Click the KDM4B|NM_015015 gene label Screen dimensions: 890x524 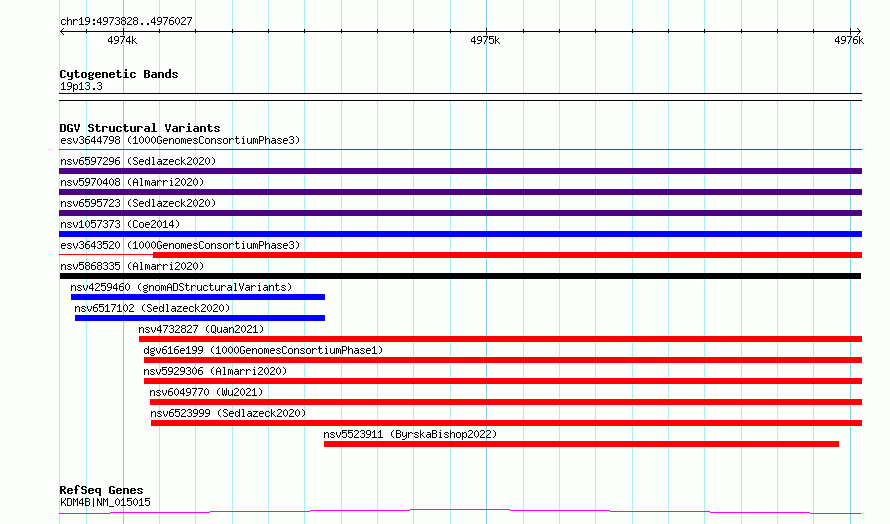[105, 502]
